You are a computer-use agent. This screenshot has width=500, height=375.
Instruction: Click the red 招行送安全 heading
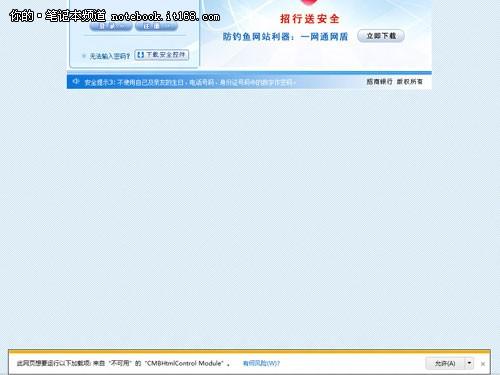pyautogui.click(x=310, y=19)
